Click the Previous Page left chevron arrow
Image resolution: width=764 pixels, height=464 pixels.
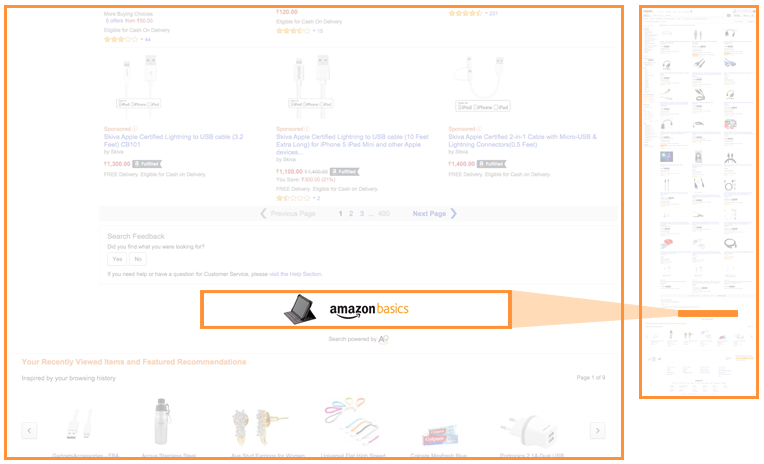click(263, 213)
